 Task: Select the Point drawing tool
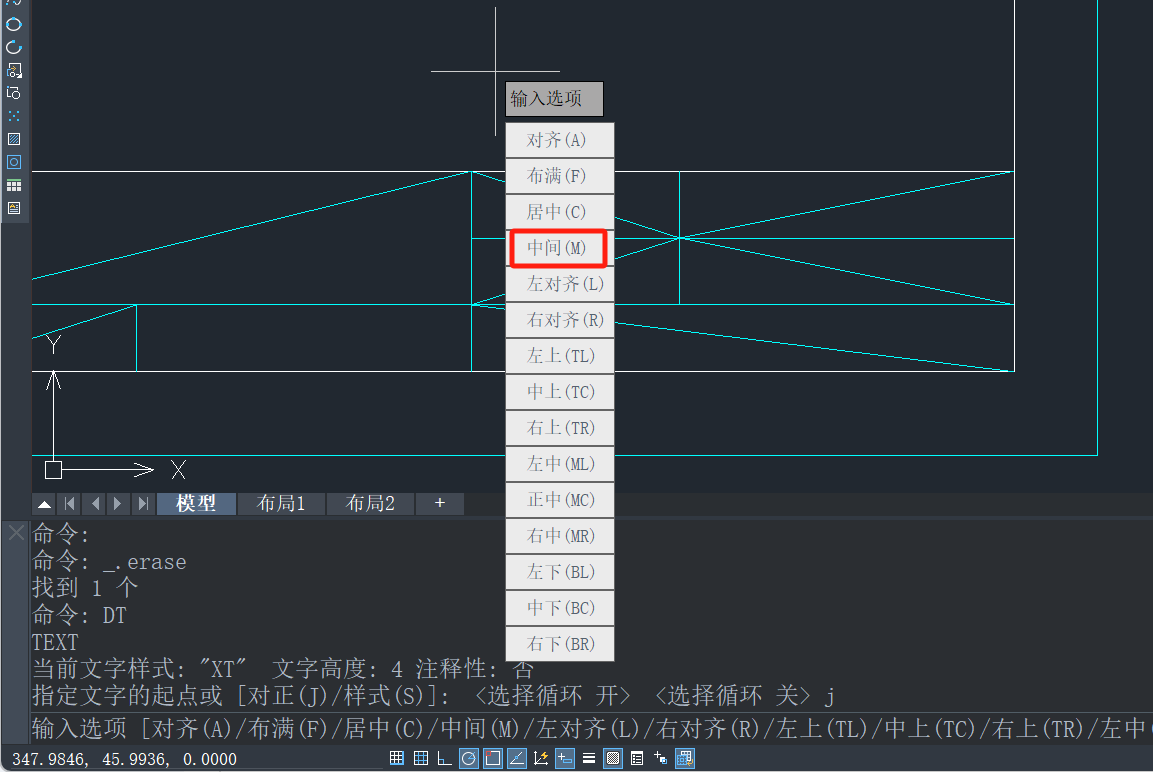point(14,116)
